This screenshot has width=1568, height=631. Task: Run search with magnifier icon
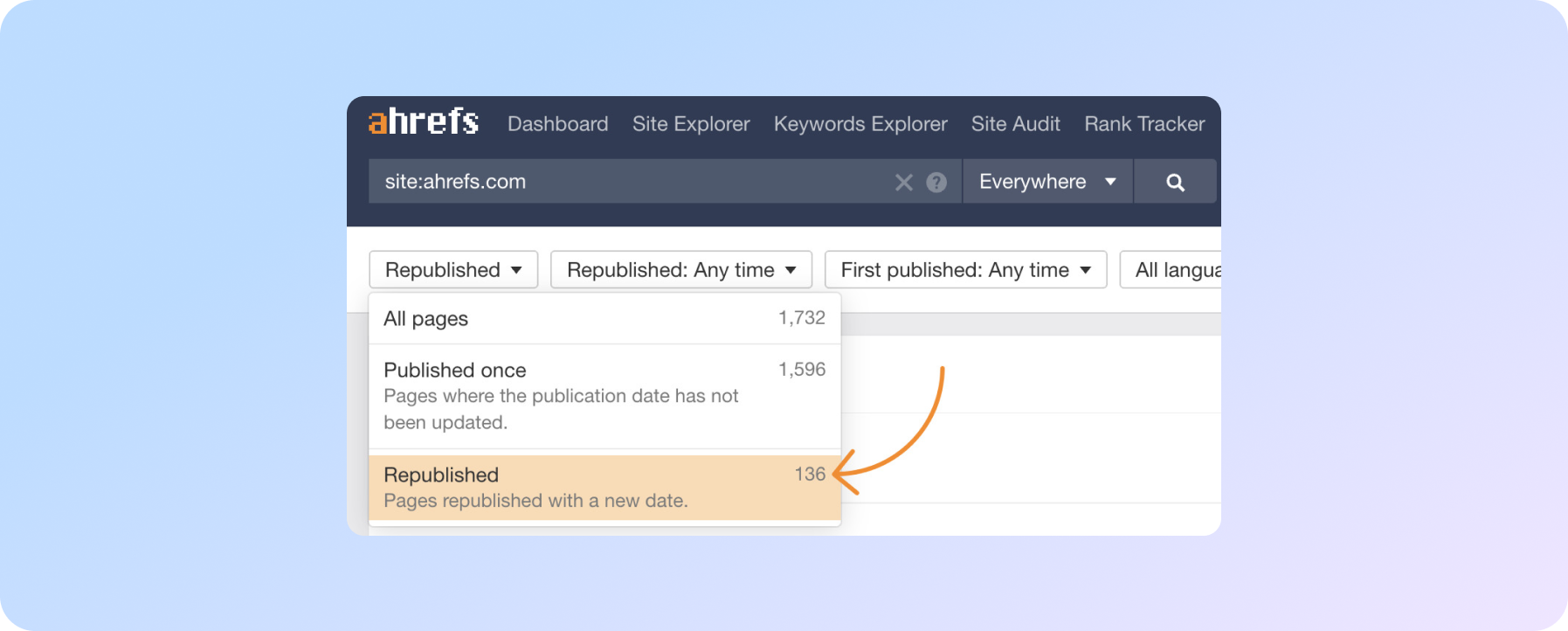(1175, 182)
